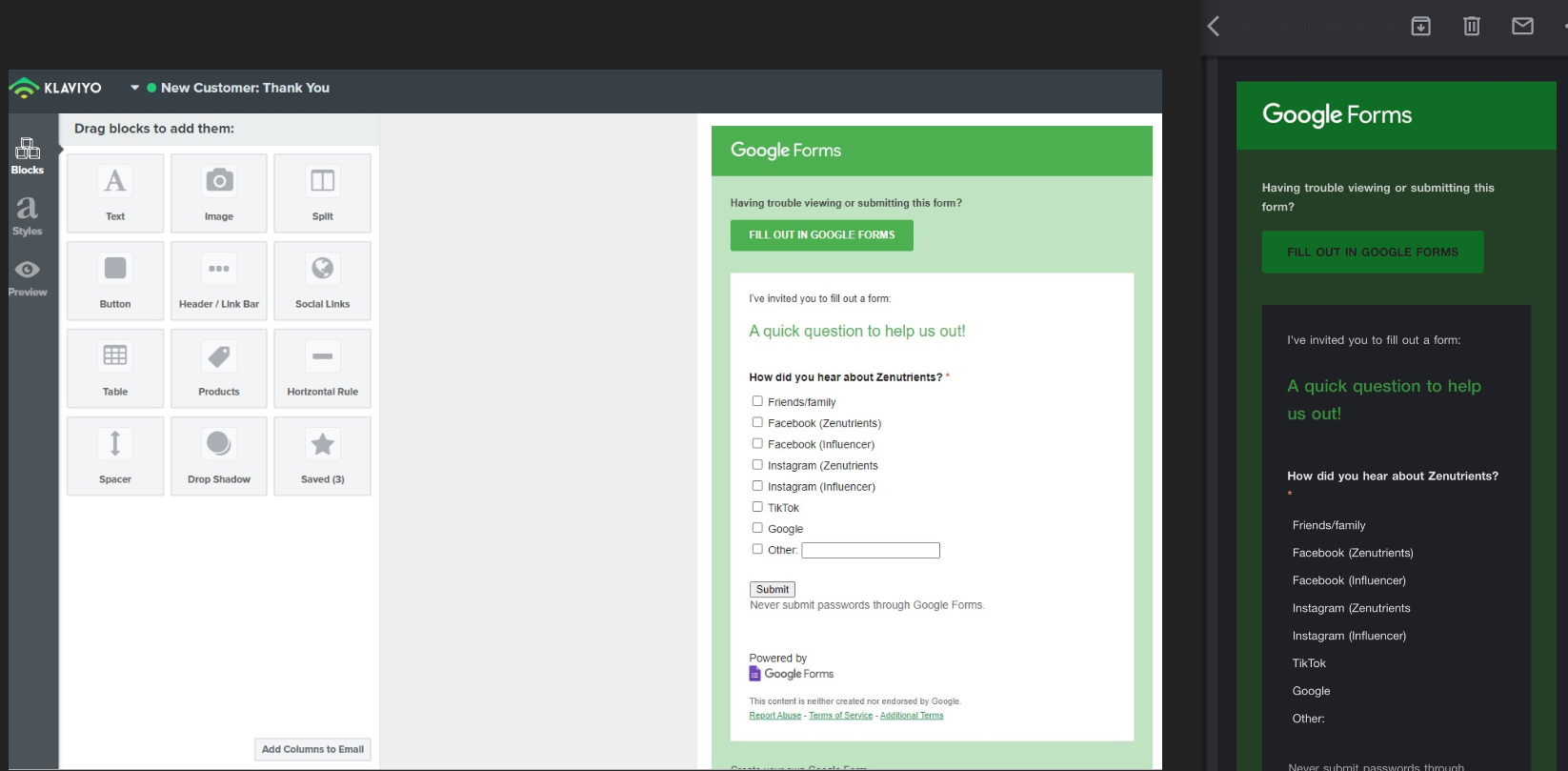This screenshot has width=1568, height=771.
Task: Click 'Friends/family' text in the dark mail preview
Action: tap(1329, 525)
